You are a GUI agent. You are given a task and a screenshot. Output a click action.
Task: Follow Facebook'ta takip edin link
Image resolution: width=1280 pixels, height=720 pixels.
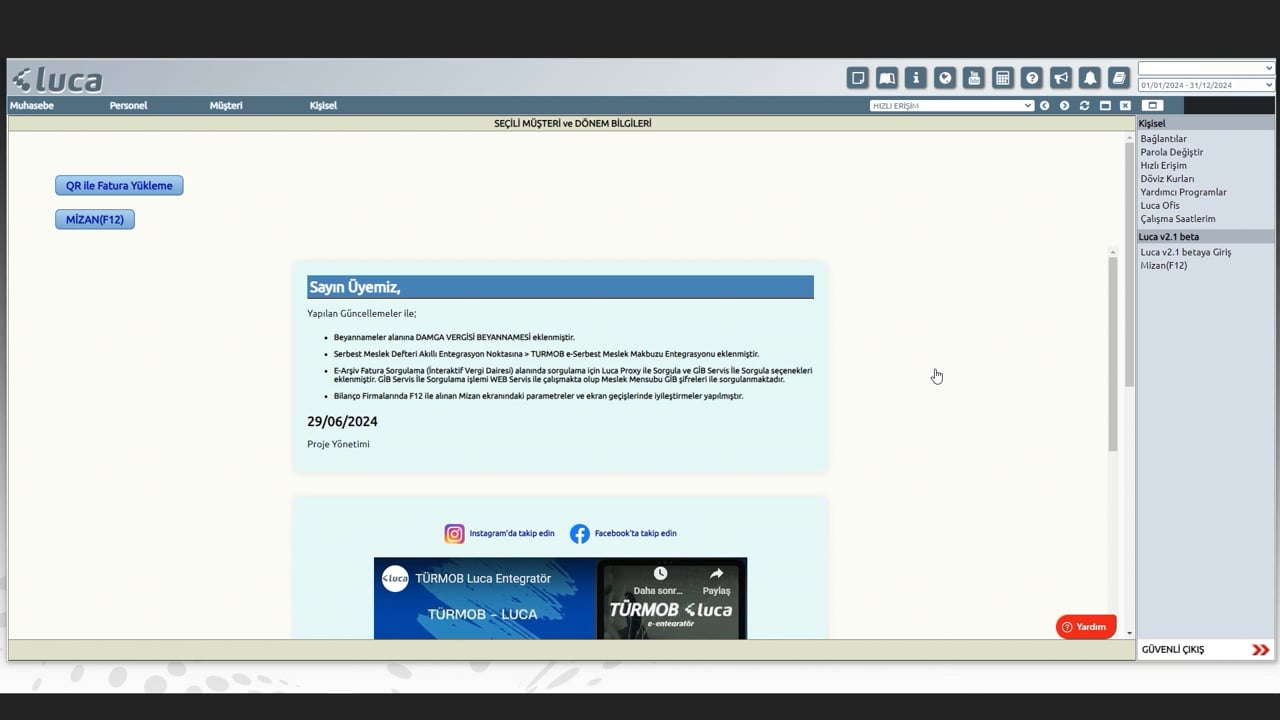click(x=635, y=534)
